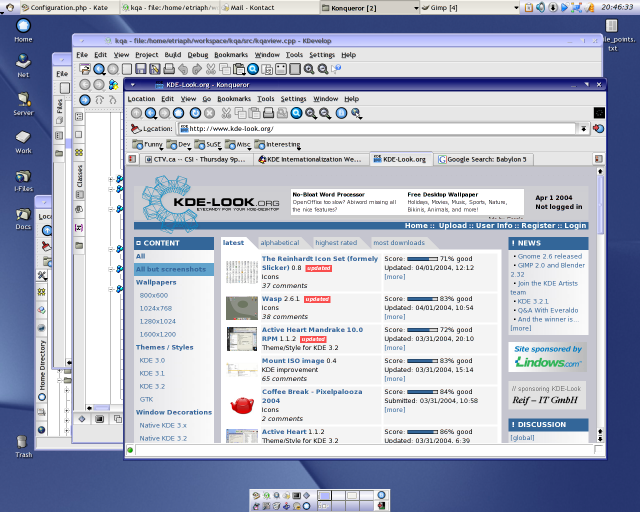Click the Up arrow in Konqueror toolbar
Viewport: 640px width, 512px height.
pos(137,113)
